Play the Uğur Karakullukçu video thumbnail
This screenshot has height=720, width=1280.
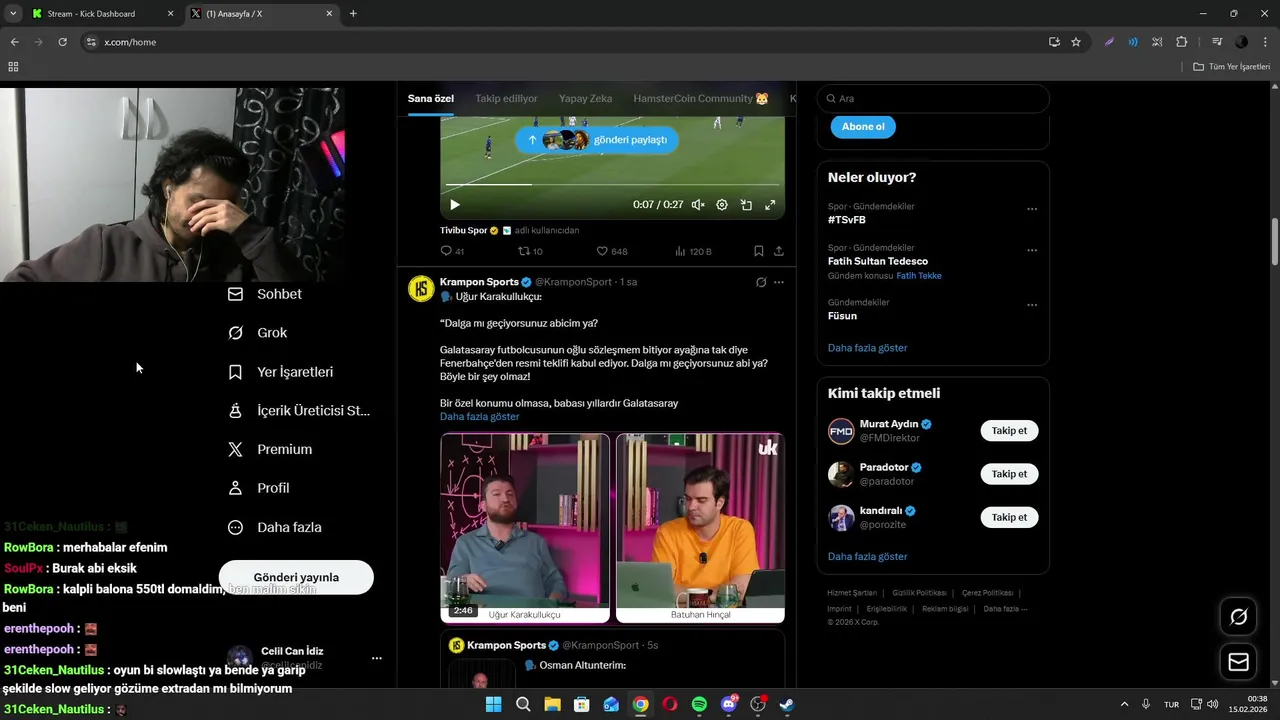coord(525,527)
